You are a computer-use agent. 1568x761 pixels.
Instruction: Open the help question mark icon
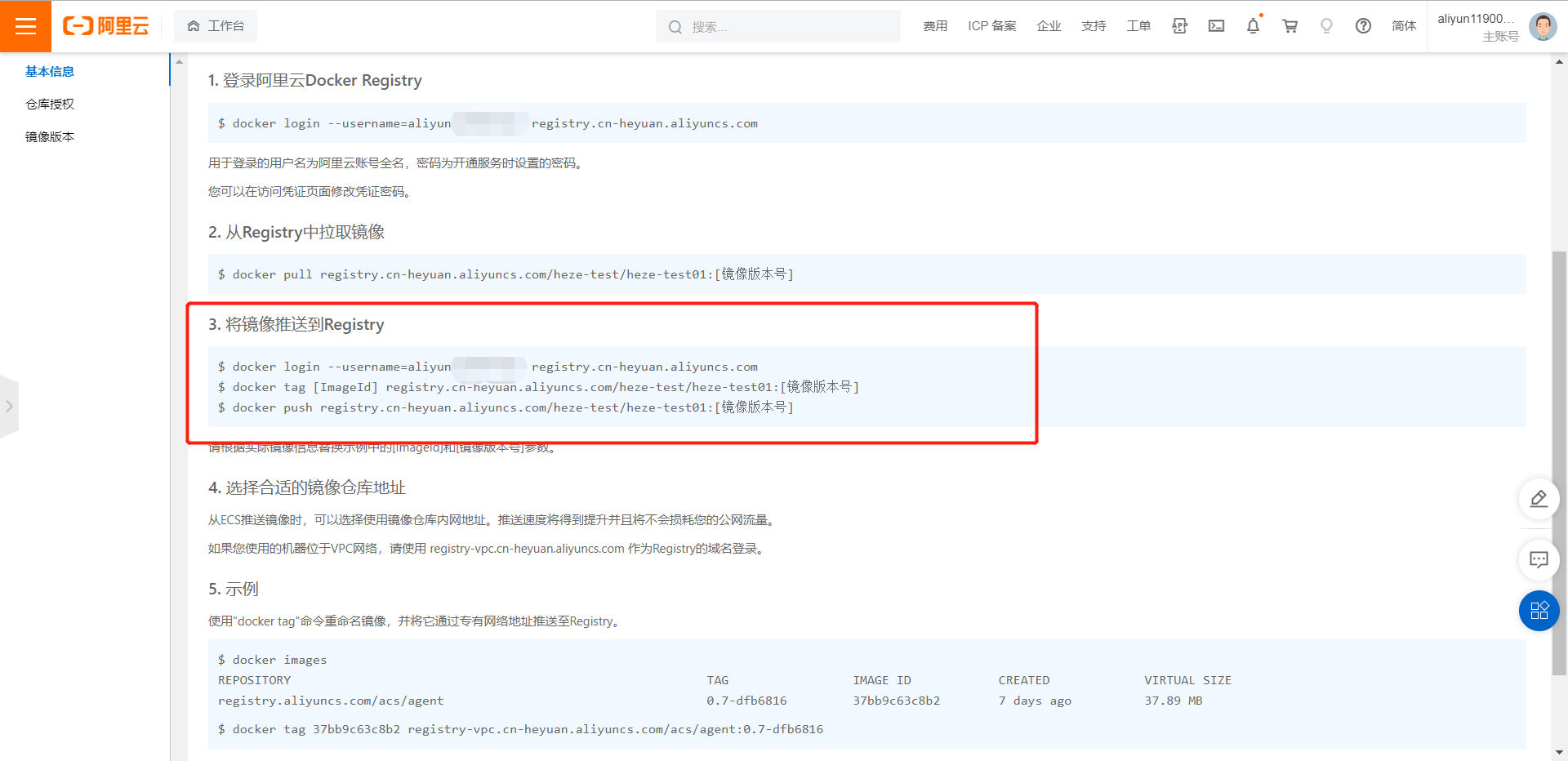coord(1363,26)
